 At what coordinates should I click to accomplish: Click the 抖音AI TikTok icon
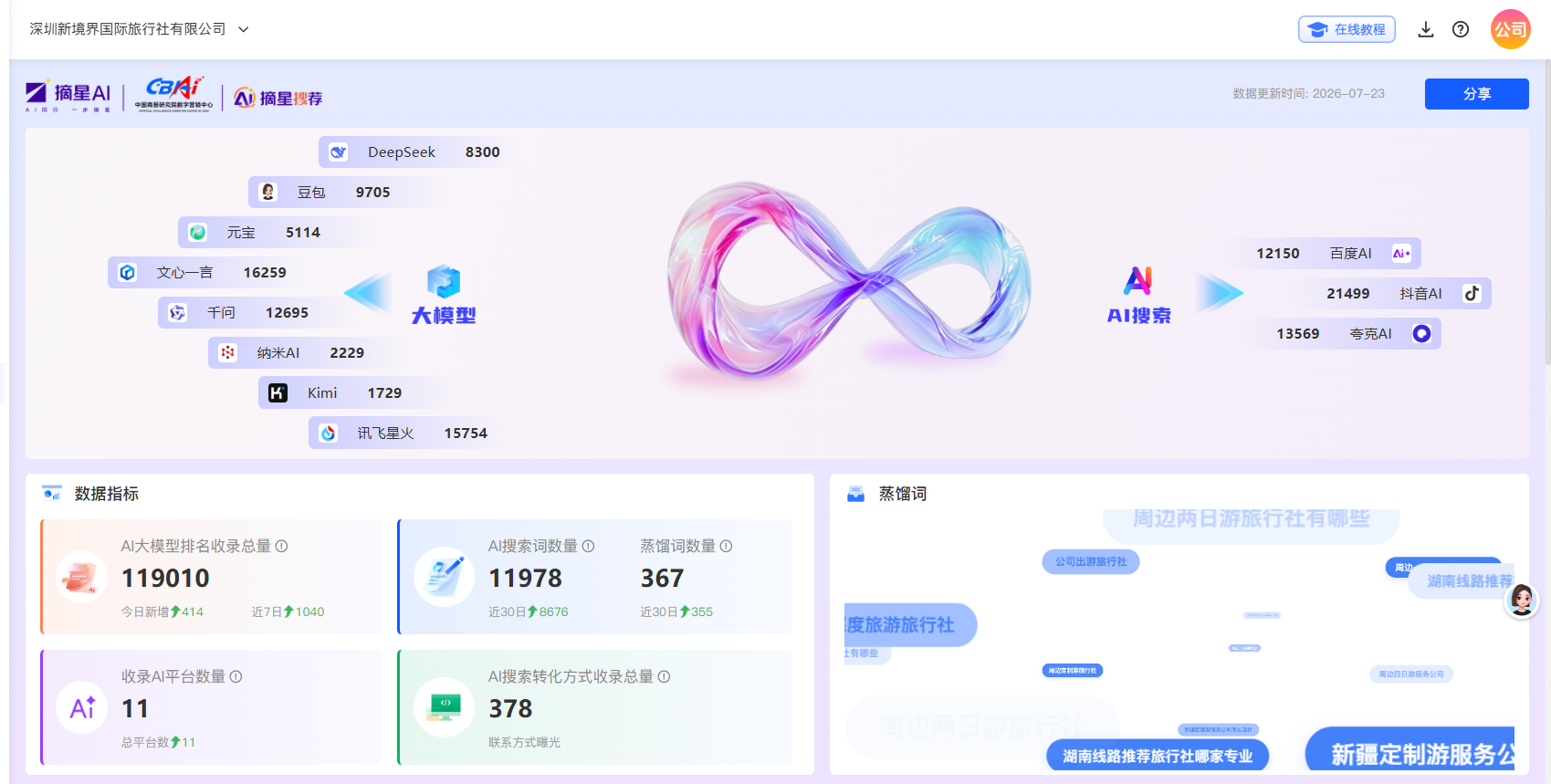1472,294
